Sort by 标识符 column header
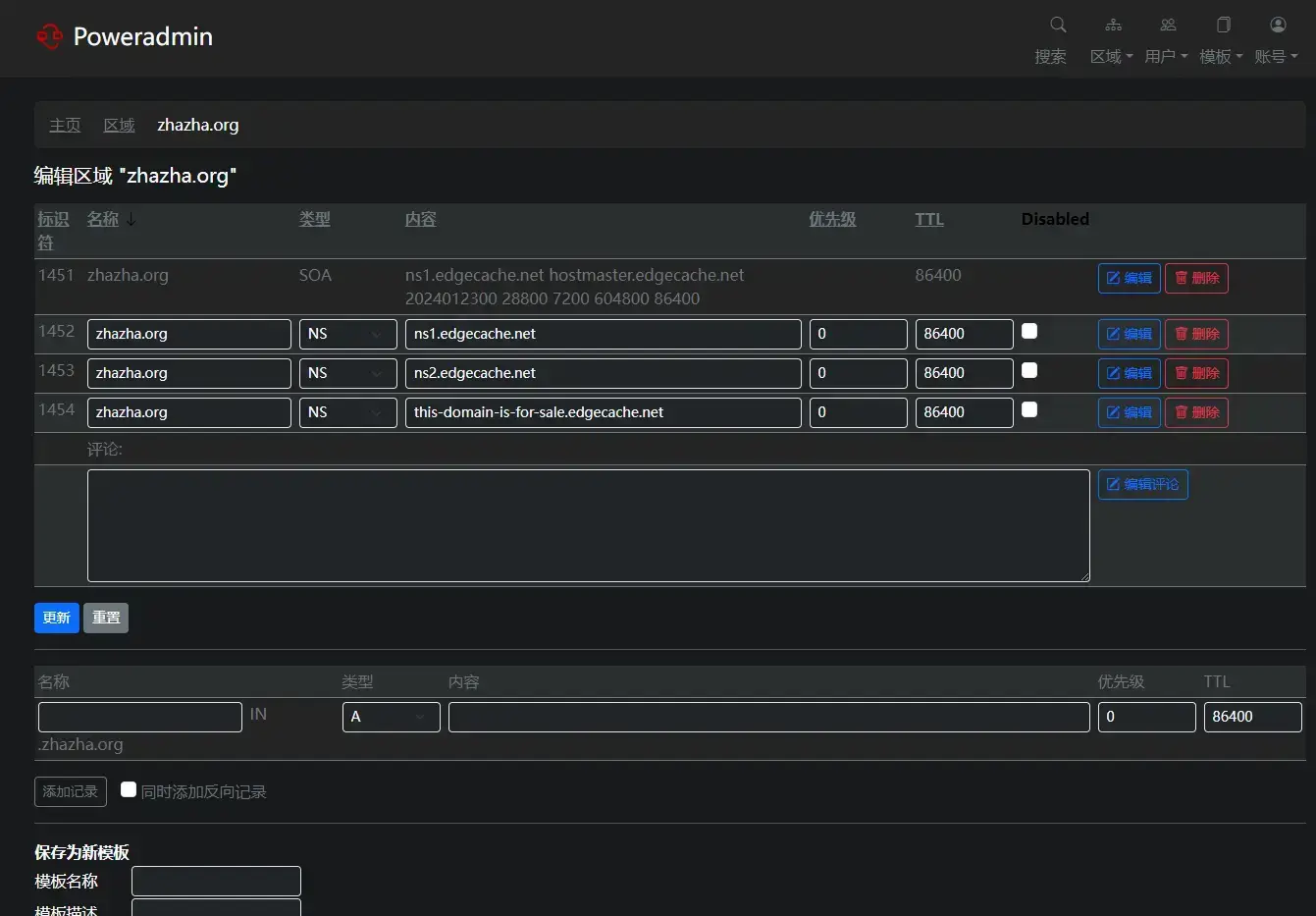 click(53, 231)
